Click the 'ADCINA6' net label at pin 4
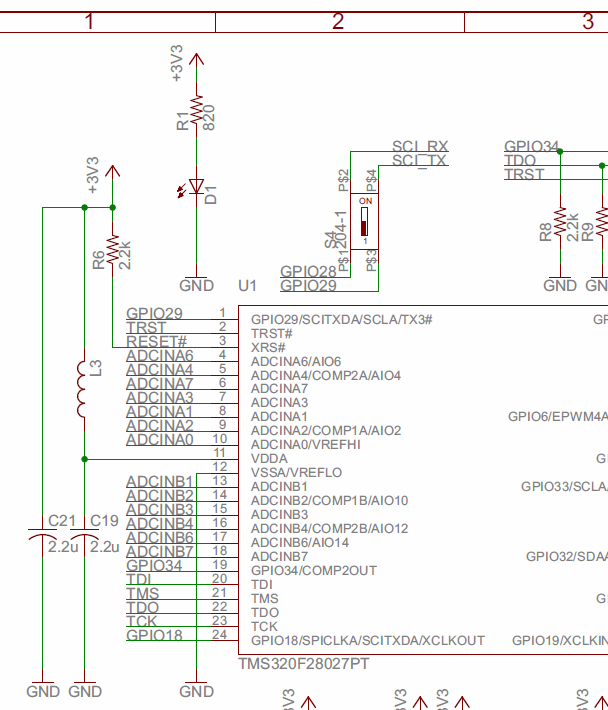The image size is (608, 710). [160, 355]
